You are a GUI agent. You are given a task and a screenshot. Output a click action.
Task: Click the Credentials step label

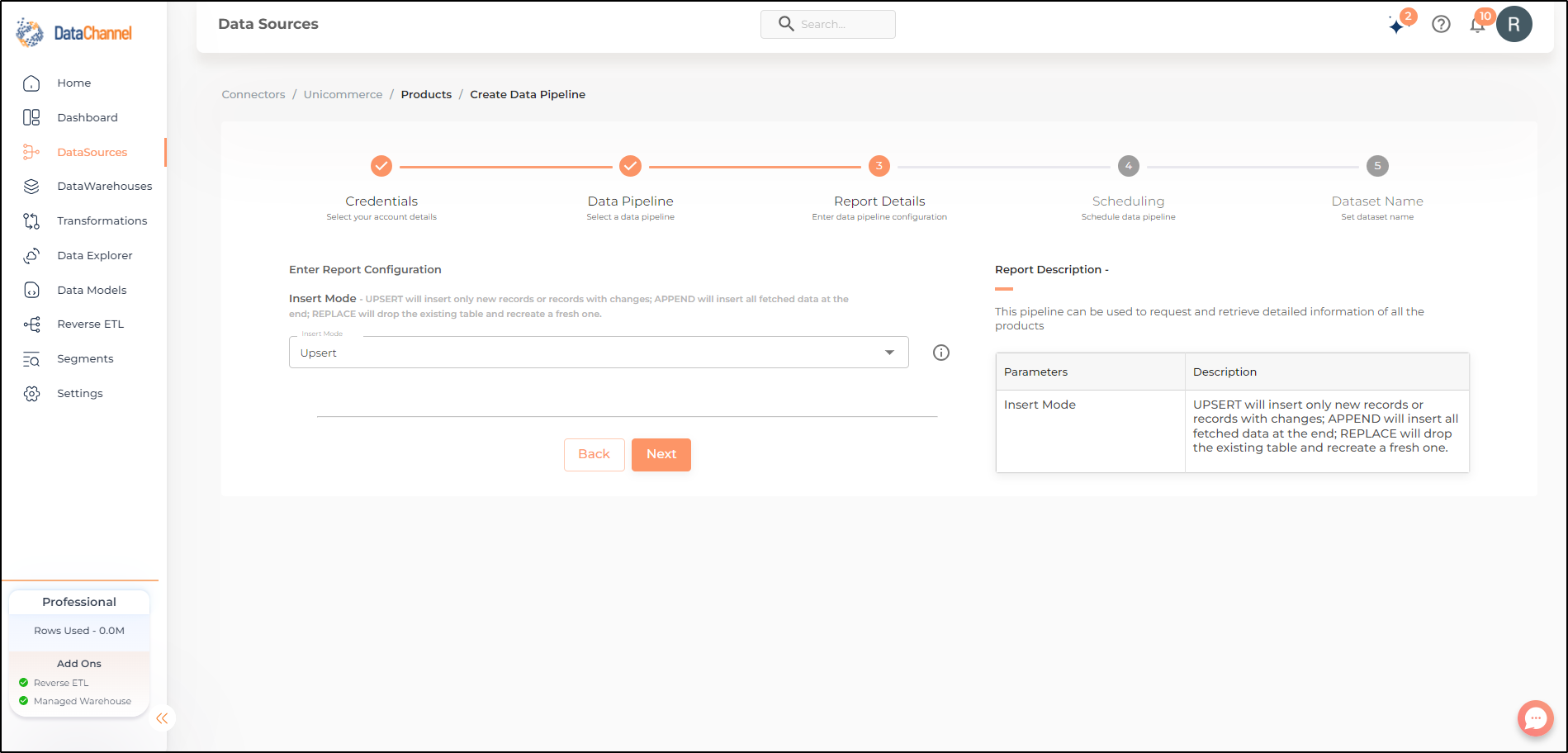pos(381,201)
